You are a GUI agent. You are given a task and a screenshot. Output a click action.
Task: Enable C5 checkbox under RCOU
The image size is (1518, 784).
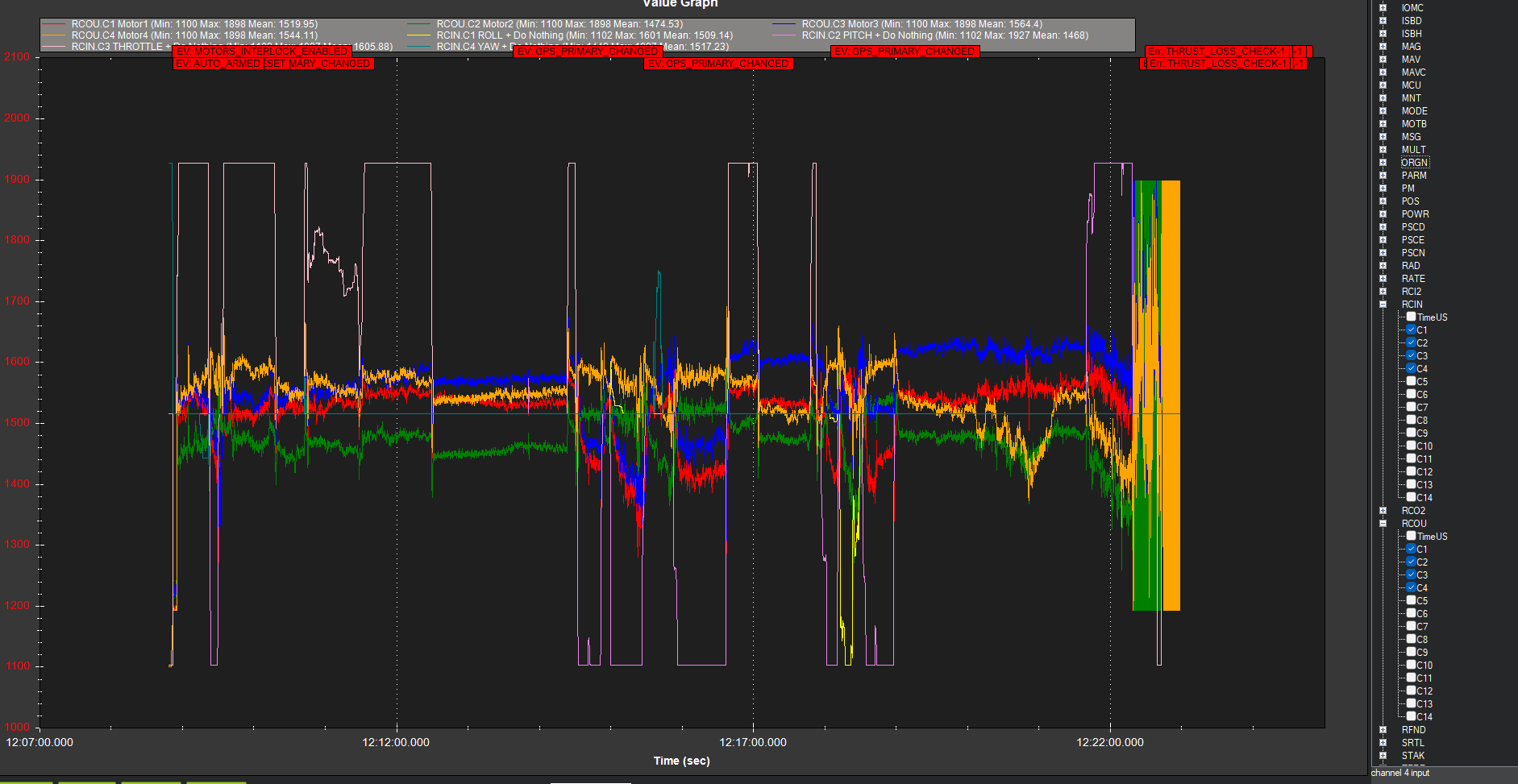click(x=1411, y=600)
